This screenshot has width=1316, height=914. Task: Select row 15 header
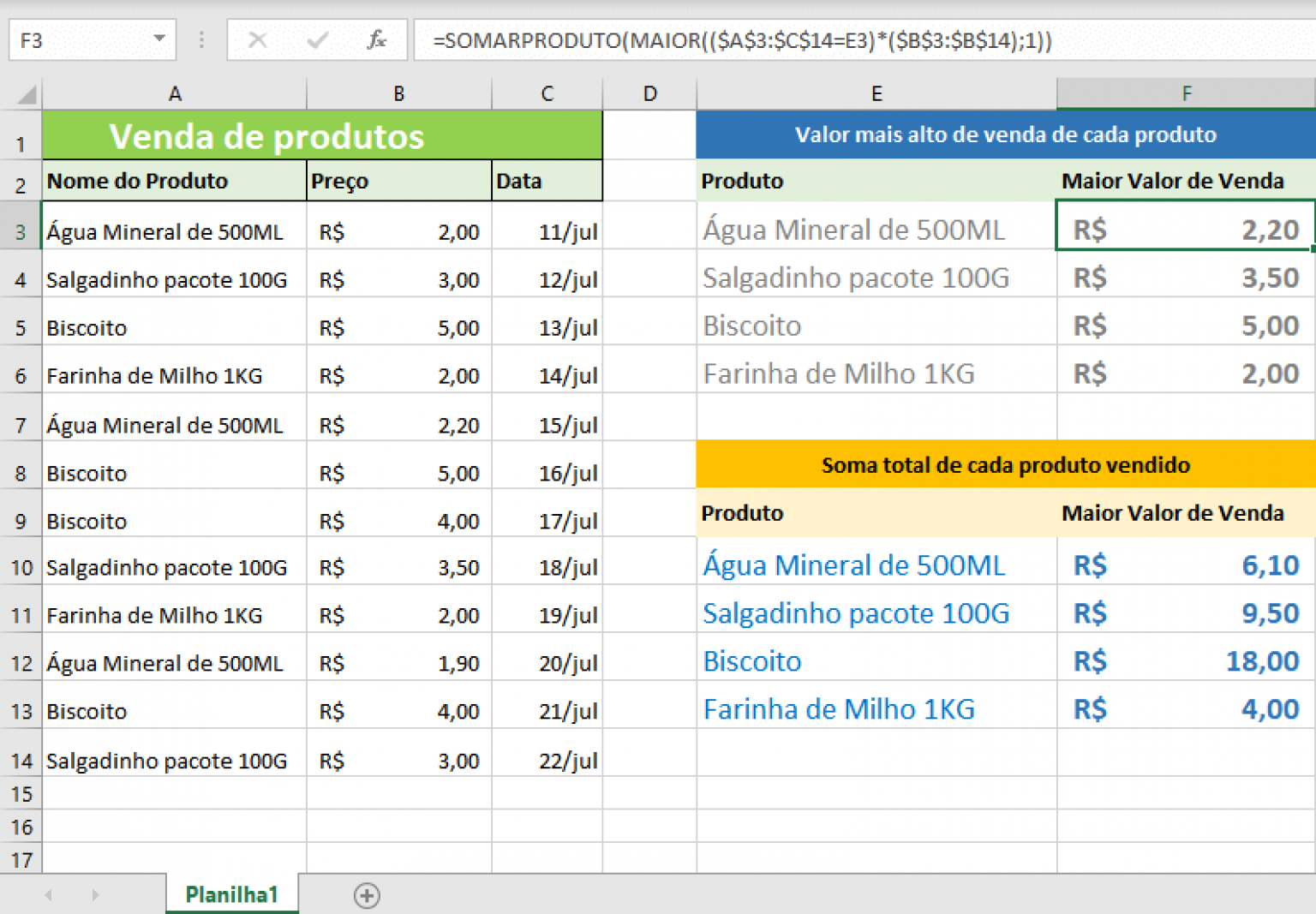(x=21, y=794)
